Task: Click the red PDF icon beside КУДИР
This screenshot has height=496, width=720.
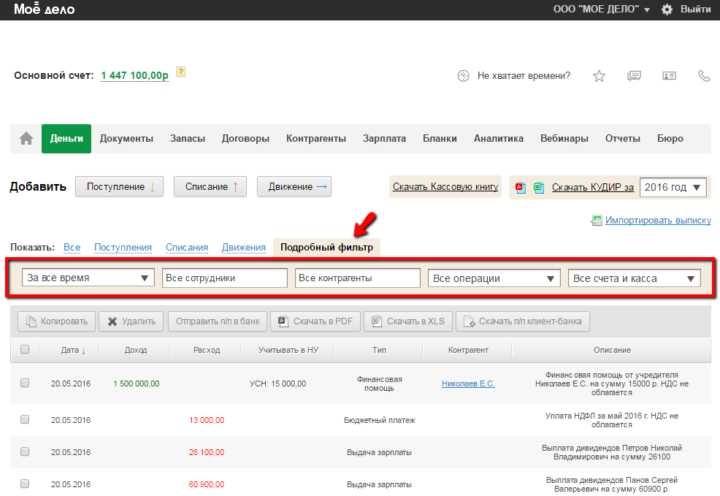Action: 520,187
